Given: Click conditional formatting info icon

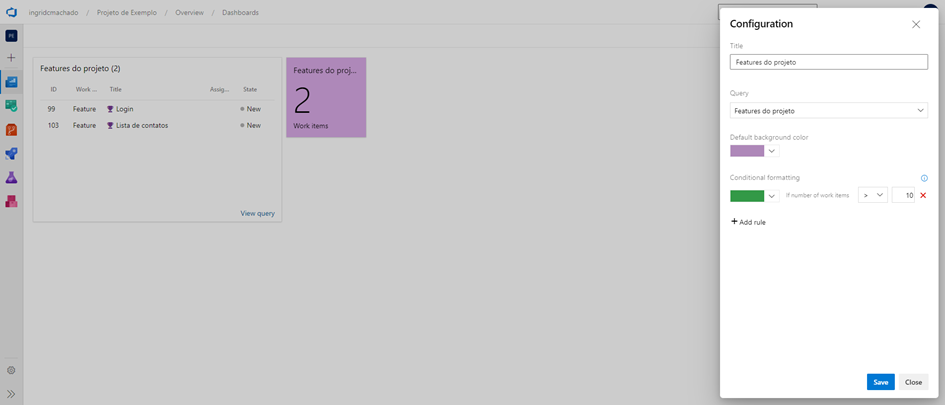Looking at the screenshot, I should [x=924, y=178].
